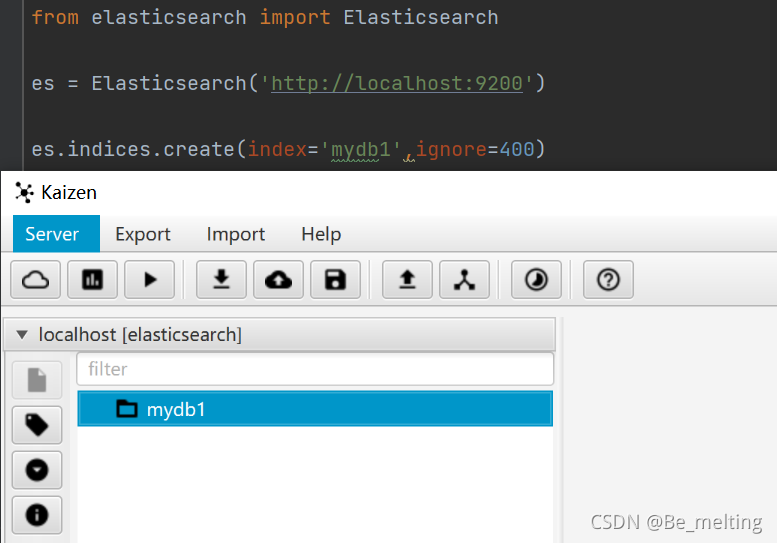The height and width of the screenshot is (543, 777).
Task: Click the cloud connect server icon
Action: (x=36, y=280)
